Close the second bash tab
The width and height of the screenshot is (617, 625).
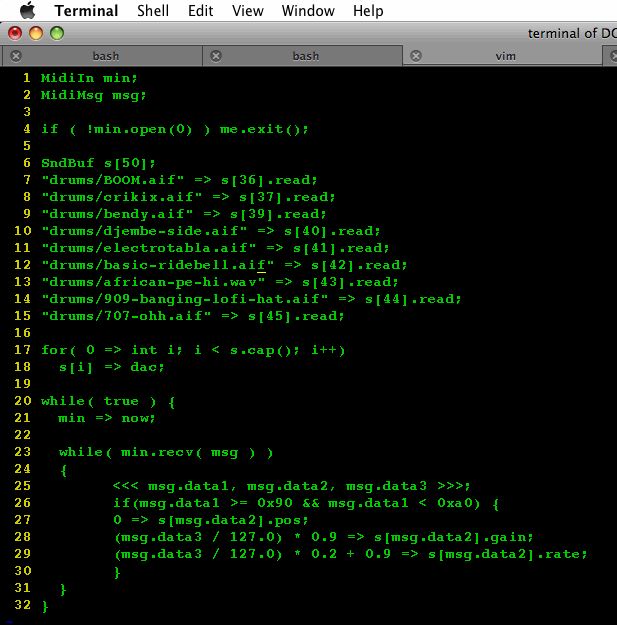point(216,56)
